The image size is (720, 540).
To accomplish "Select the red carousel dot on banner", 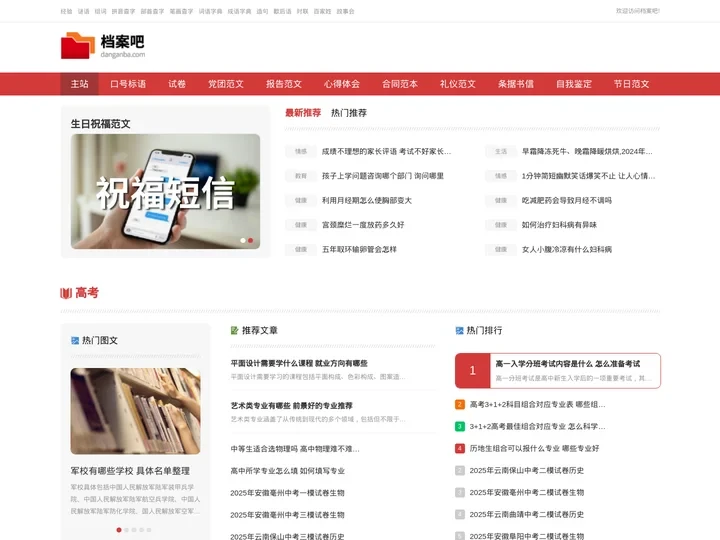I will [251, 241].
